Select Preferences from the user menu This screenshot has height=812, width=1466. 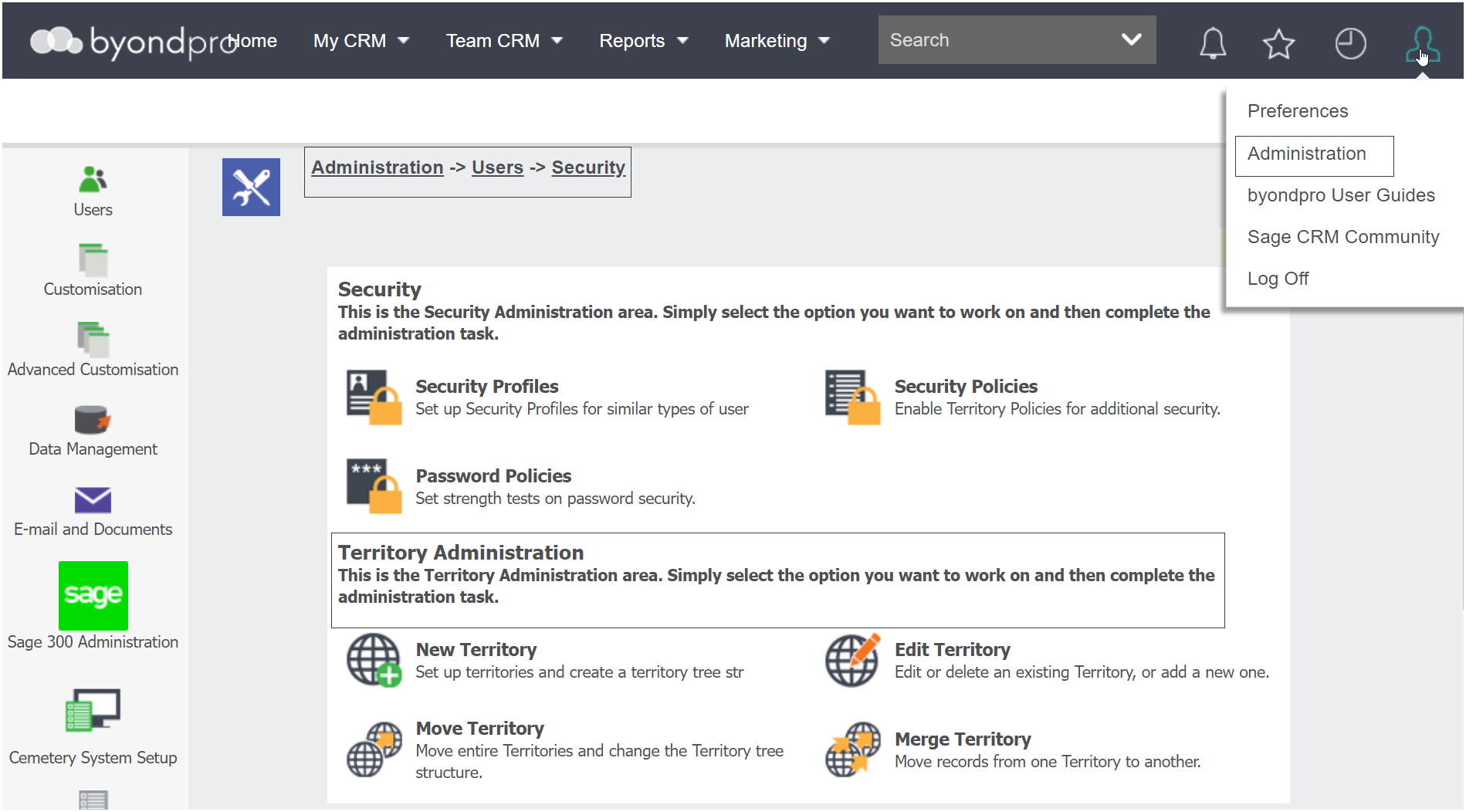tap(1297, 111)
